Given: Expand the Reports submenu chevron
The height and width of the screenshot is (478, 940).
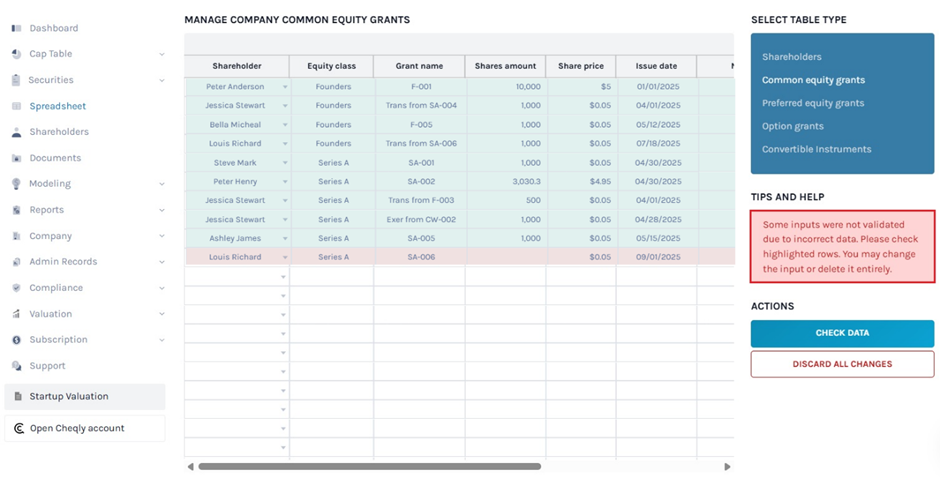Looking at the screenshot, I should 162,210.
